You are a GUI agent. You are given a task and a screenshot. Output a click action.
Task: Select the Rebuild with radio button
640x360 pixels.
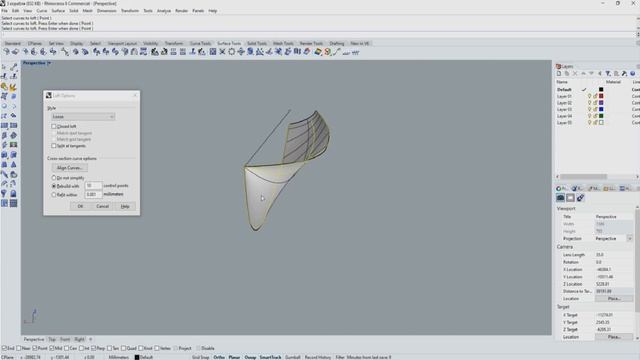54,186
